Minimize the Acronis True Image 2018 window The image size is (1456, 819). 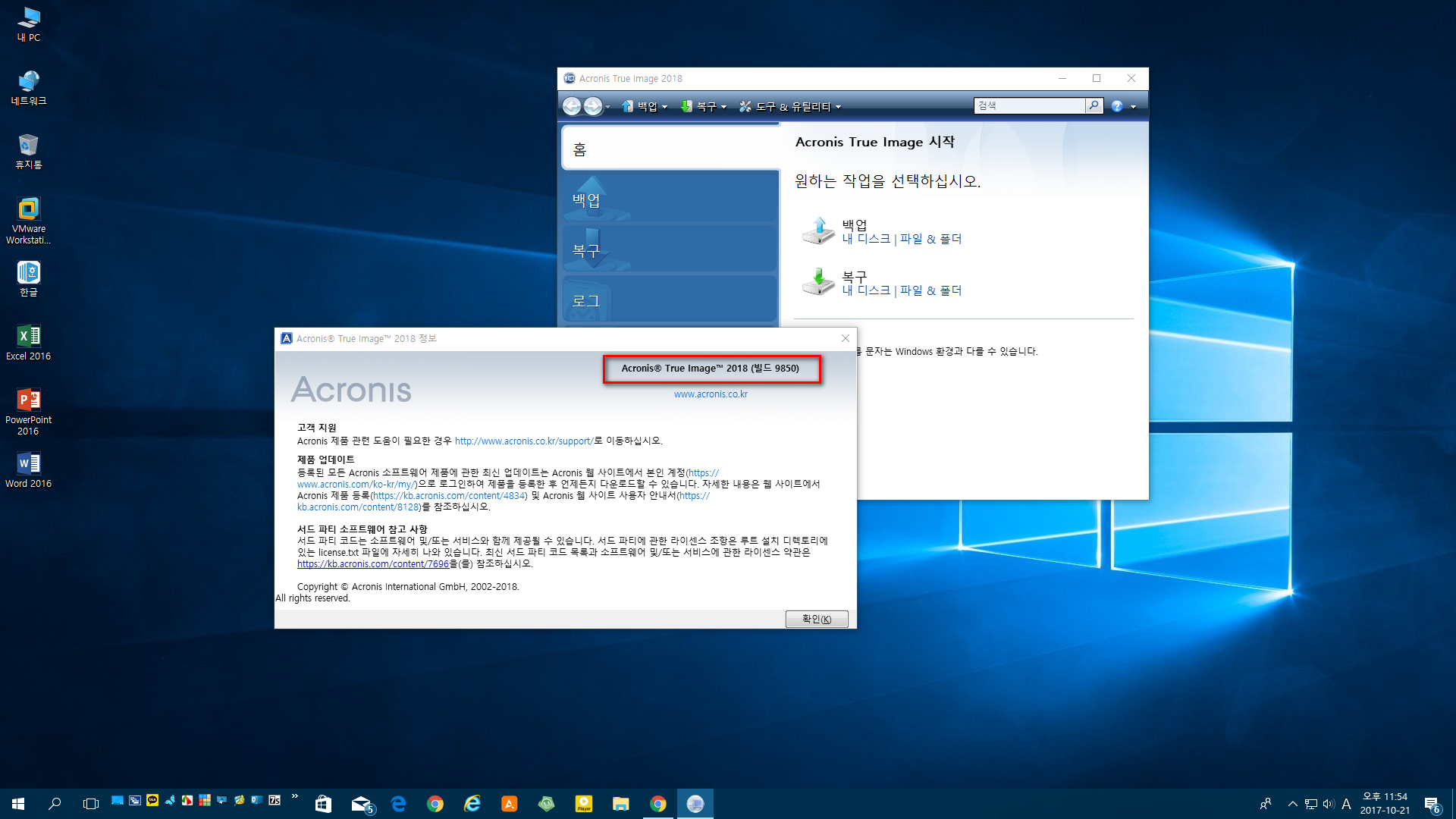[x=1062, y=78]
